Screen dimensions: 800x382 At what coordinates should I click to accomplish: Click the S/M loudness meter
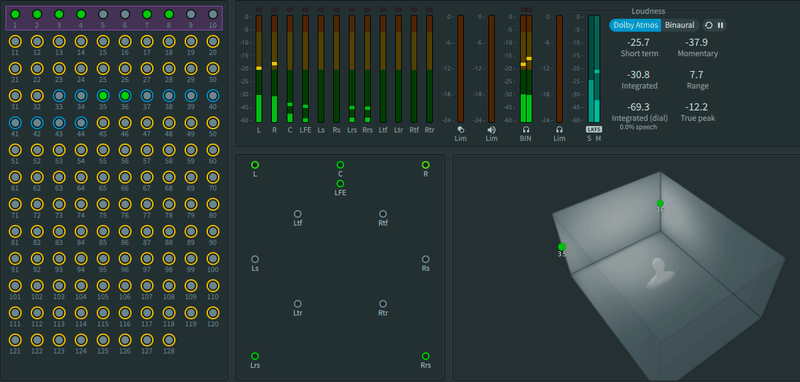pos(594,69)
